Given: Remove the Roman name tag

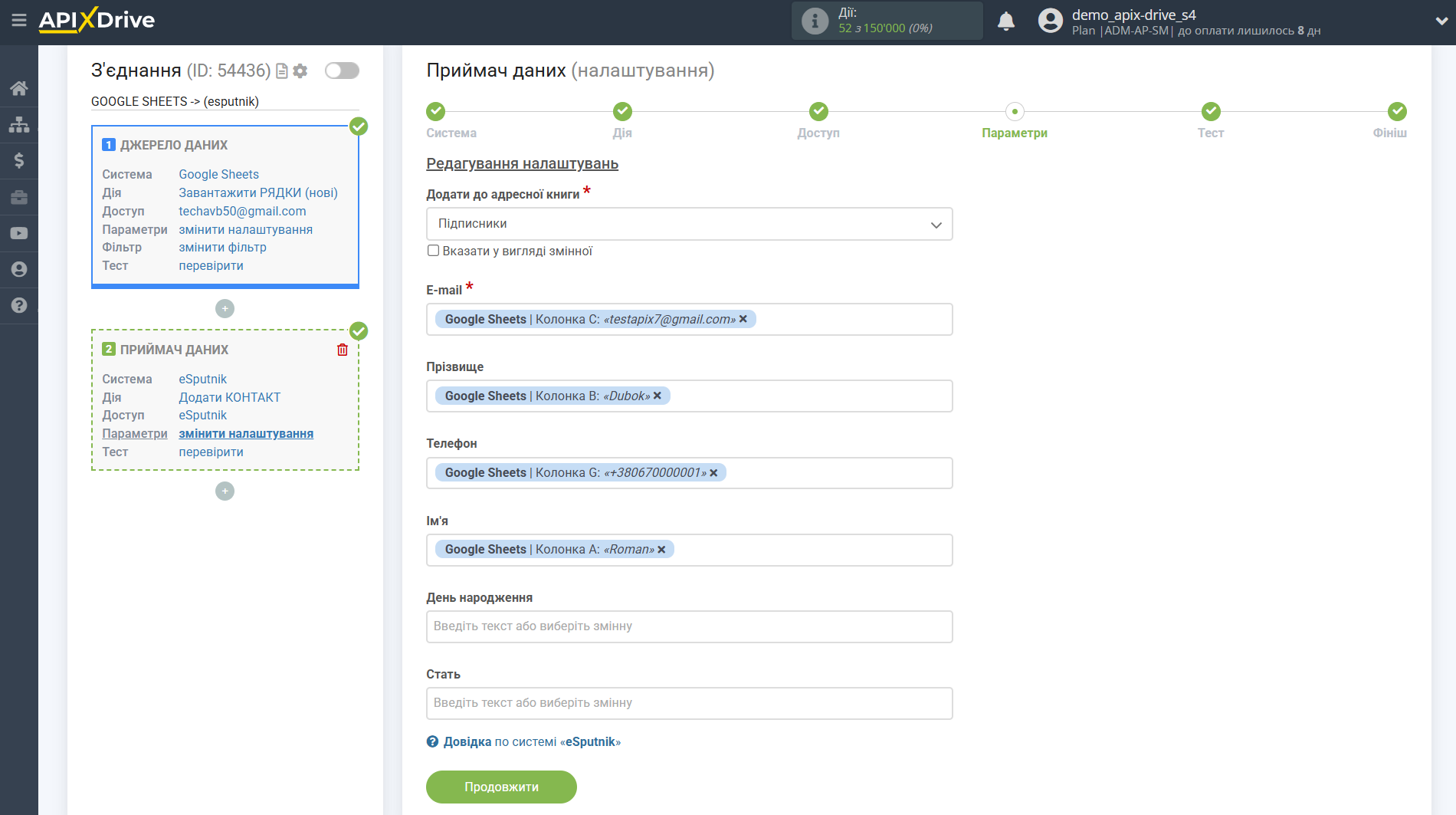Looking at the screenshot, I should point(661,550).
